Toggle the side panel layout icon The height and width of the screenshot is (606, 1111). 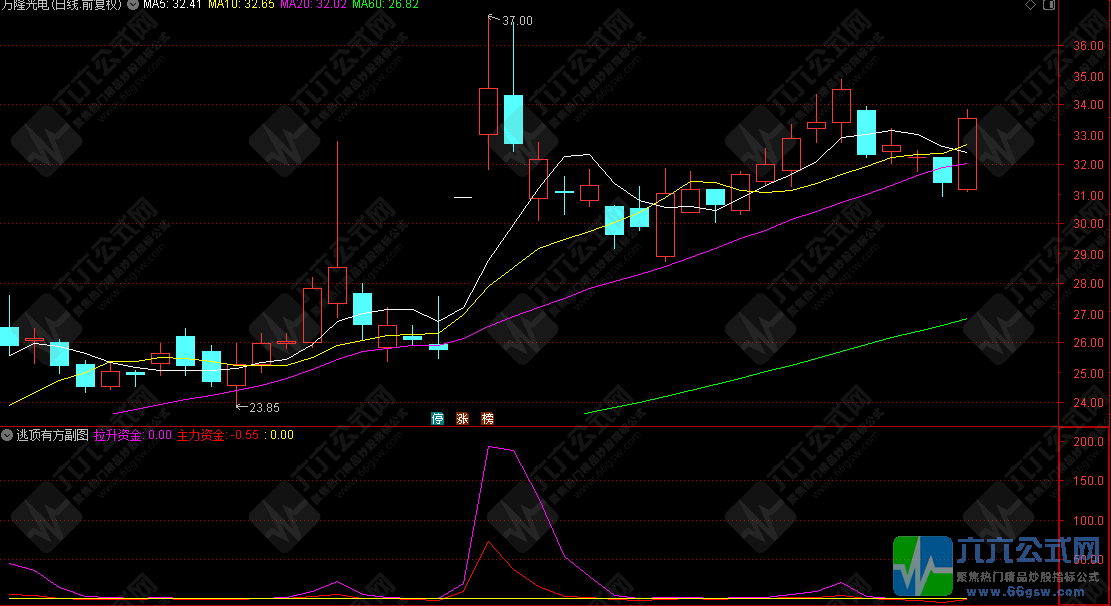click(x=1047, y=6)
